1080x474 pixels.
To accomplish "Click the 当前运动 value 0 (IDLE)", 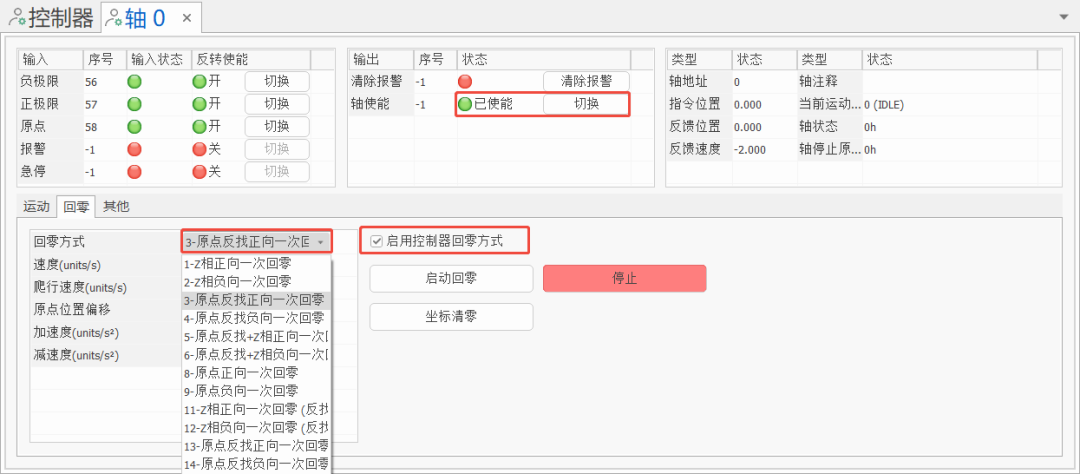I will pos(884,105).
